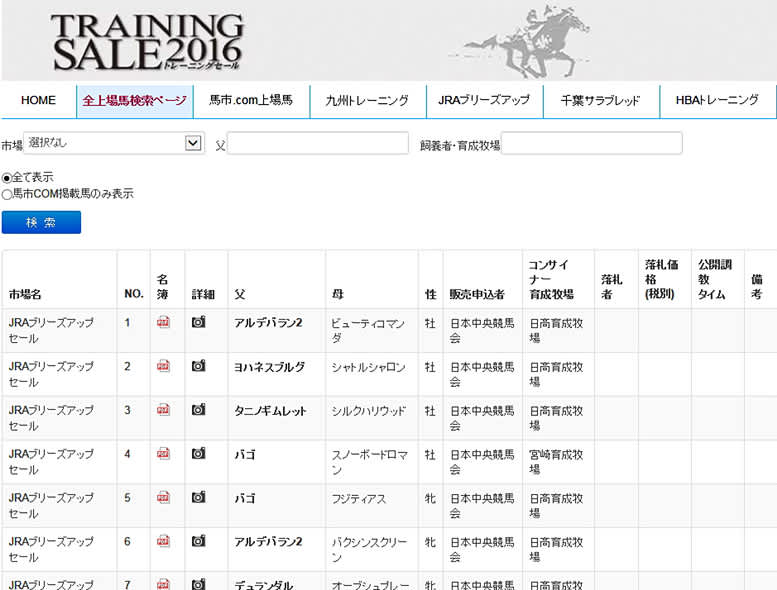This screenshot has width=777, height=590.
Task: Open the 全上場馬検索ページ tab
Action: 135,101
